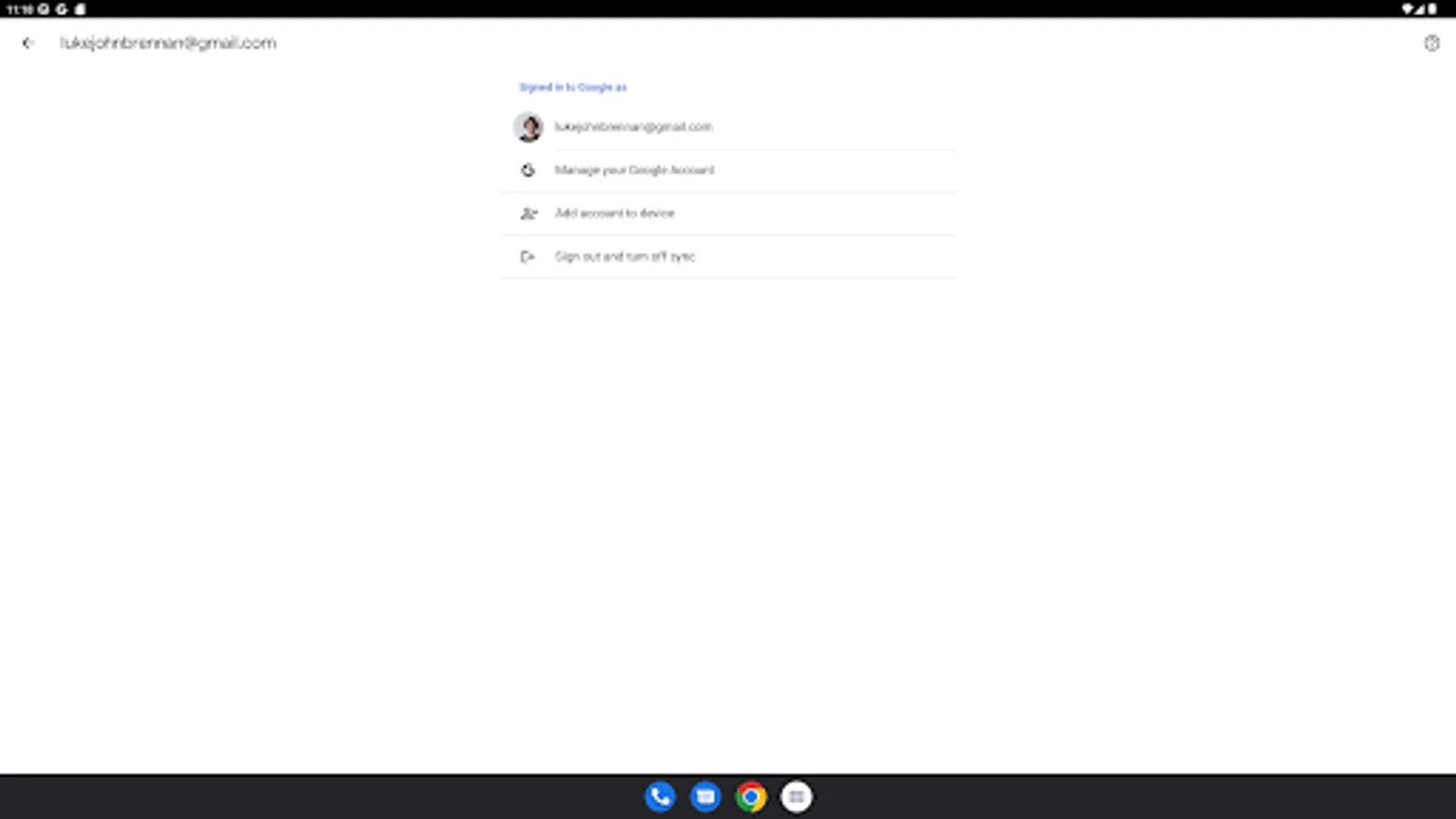Open the Messages app in the dock

(x=705, y=797)
